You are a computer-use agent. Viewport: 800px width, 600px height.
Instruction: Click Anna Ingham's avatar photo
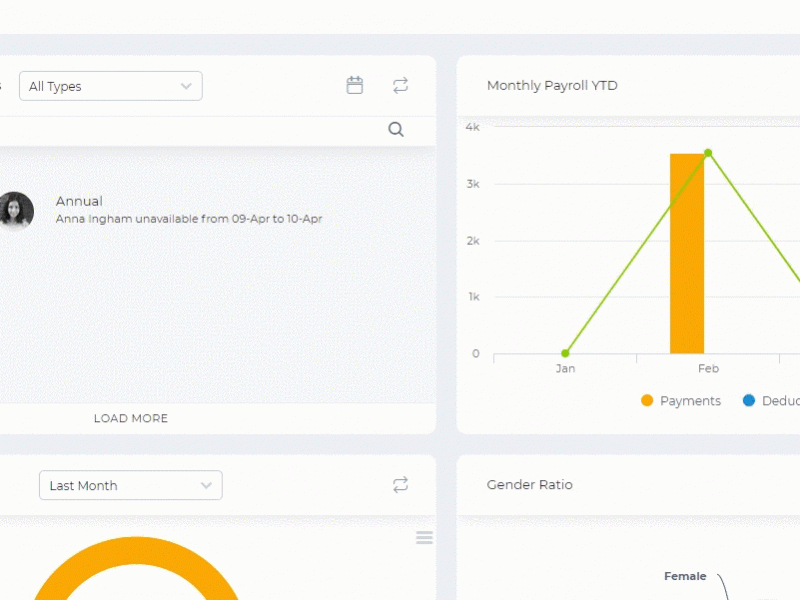[x=16, y=210]
